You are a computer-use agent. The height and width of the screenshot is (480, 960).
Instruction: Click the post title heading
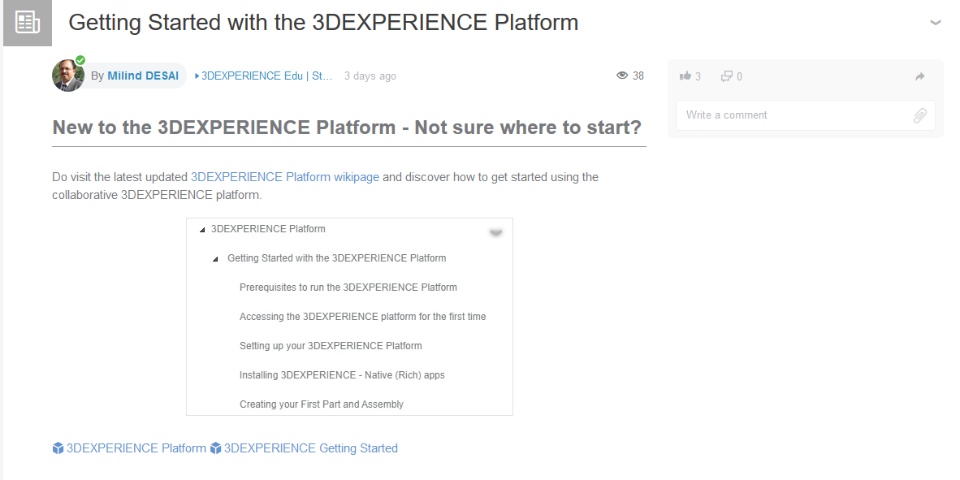[323, 22]
